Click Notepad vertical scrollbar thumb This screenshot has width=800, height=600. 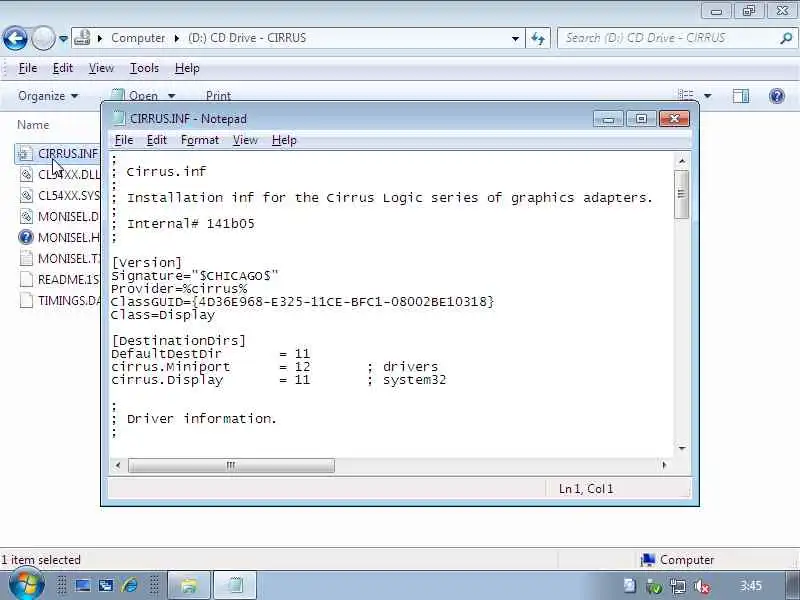click(682, 194)
